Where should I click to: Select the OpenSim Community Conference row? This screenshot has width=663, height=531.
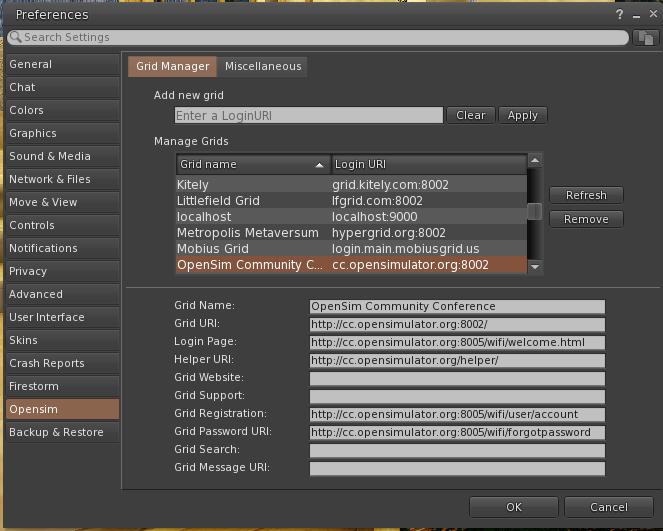[x=351, y=265]
